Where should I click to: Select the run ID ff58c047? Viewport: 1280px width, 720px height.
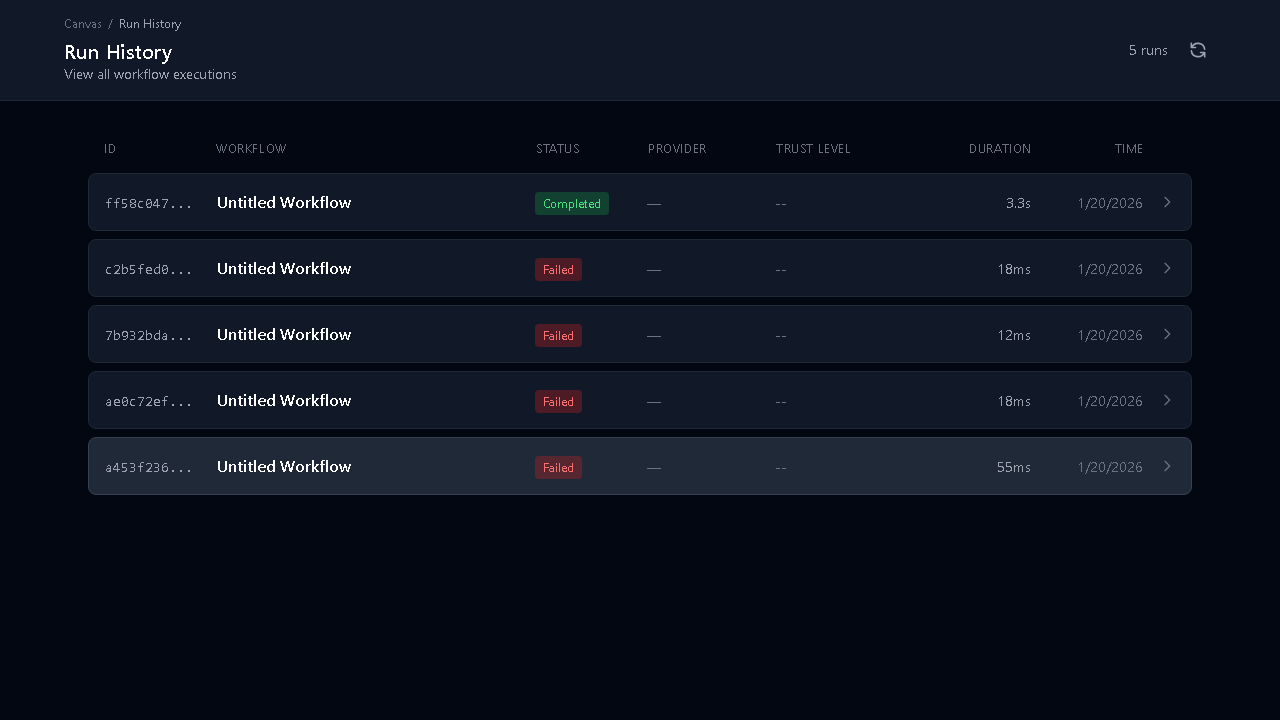coord(149,202)
